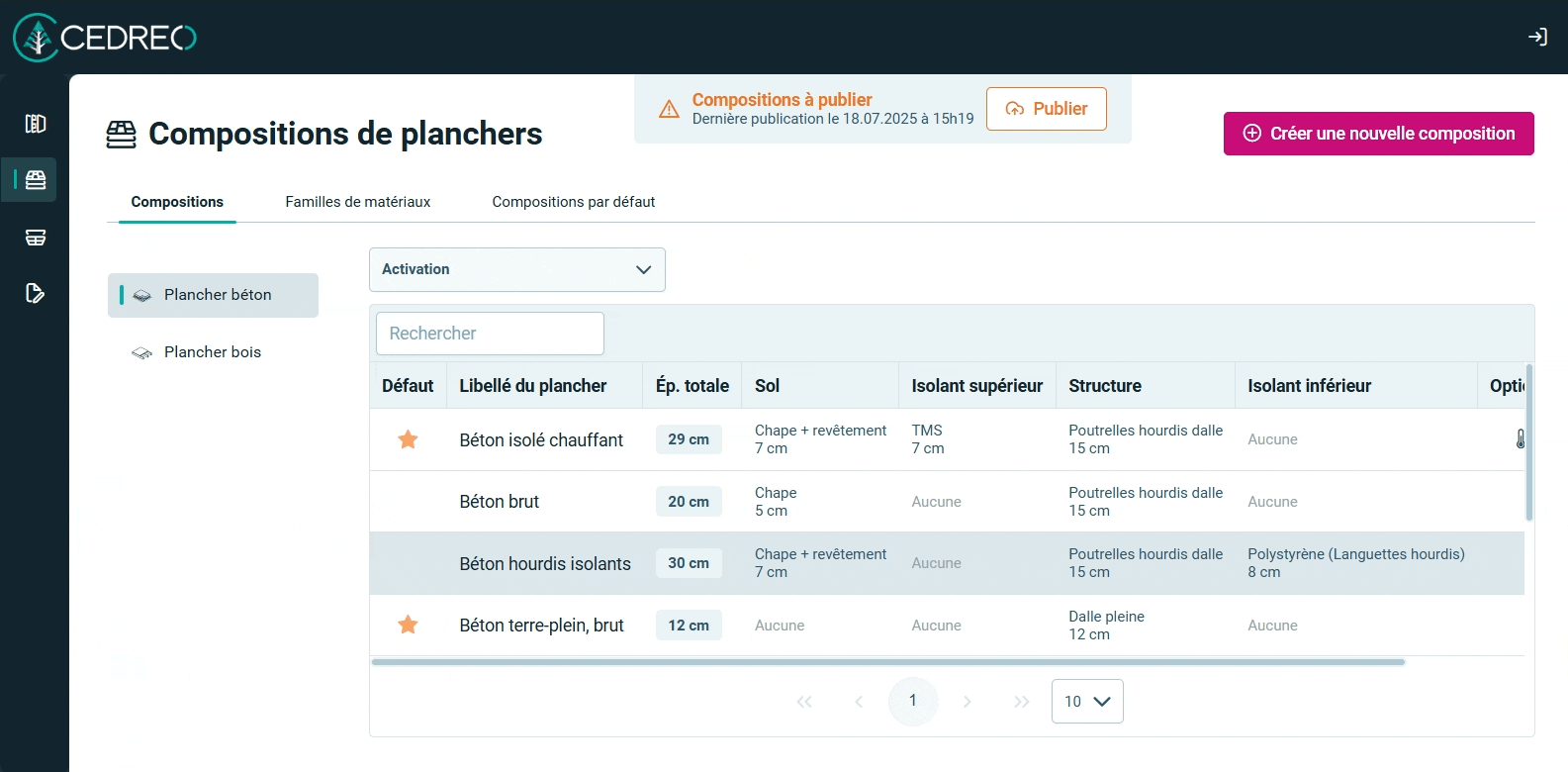This screenshot has width=1568, height=772.
Task: Go to next page of results
Action: click(968, 702)
